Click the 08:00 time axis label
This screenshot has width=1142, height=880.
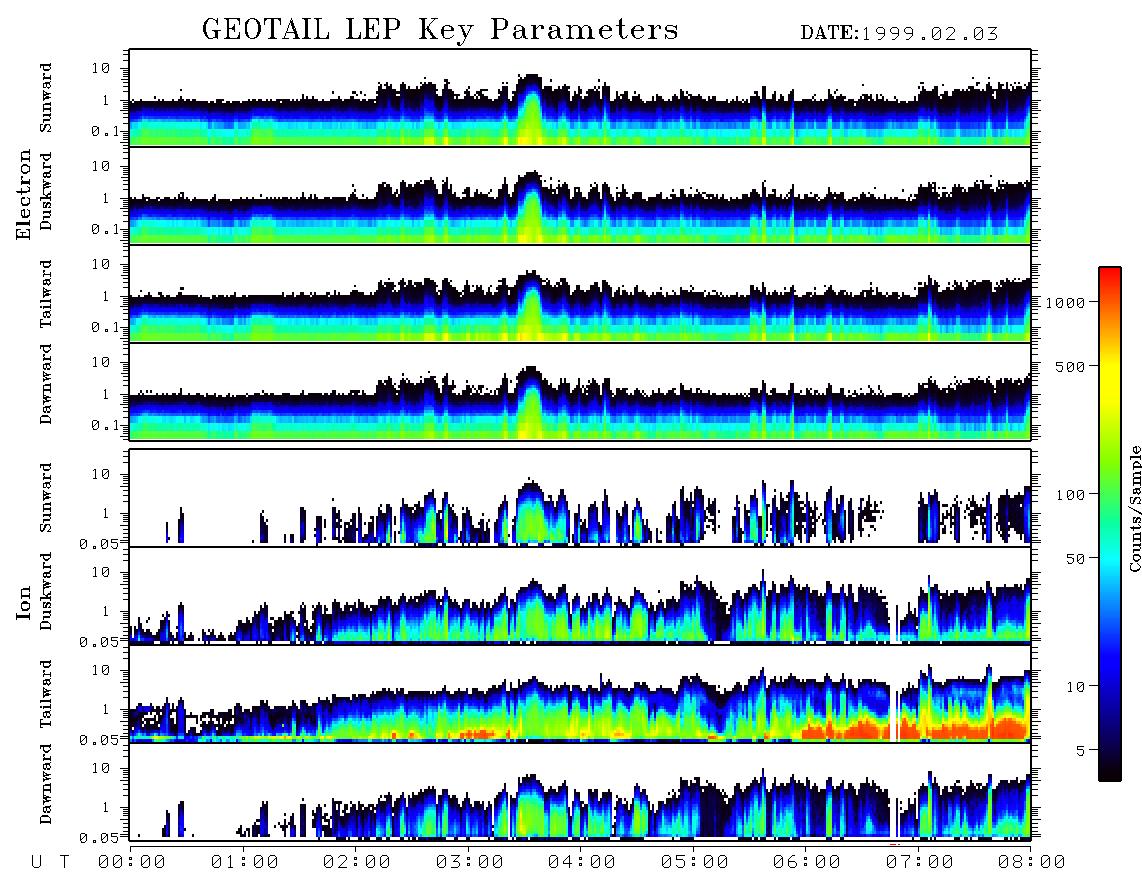point(1032,862)
